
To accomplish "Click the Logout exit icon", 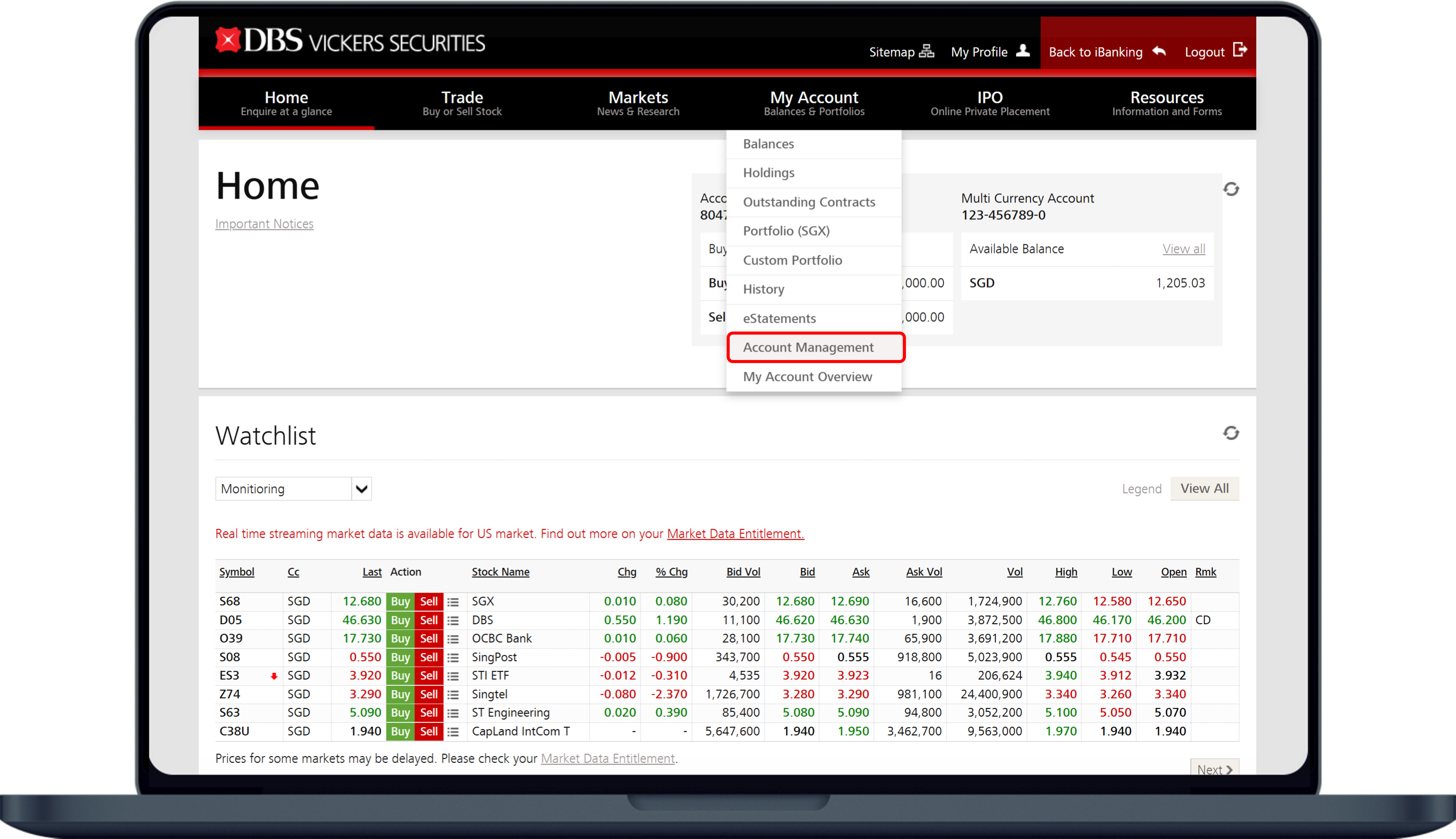I will [x=1240, y=50].
